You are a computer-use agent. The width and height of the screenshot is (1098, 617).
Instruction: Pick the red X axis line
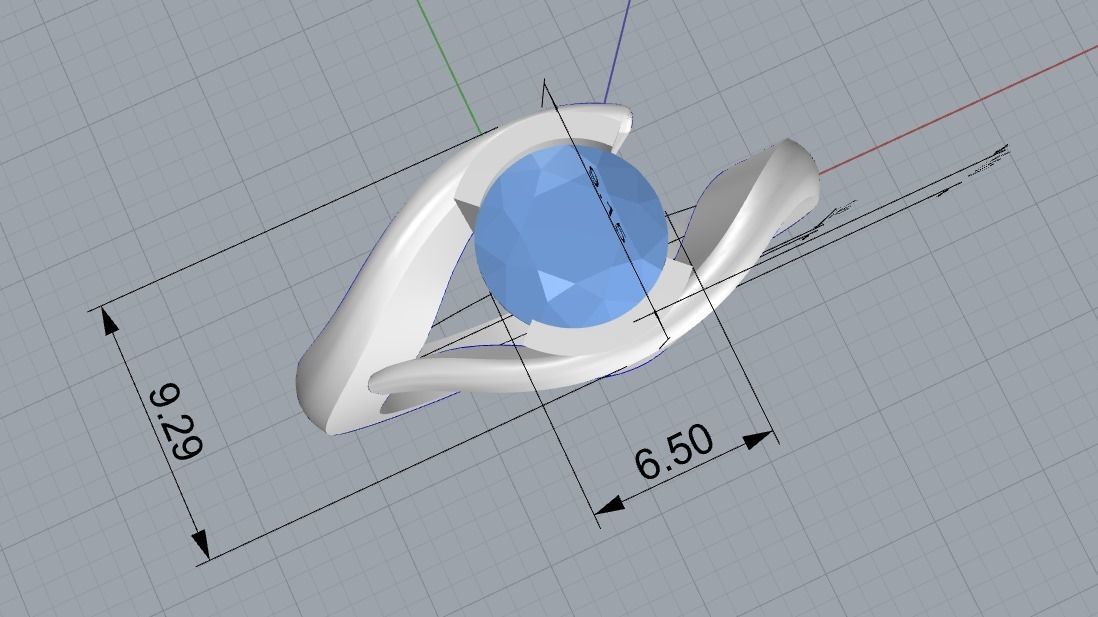click(958, 112)
